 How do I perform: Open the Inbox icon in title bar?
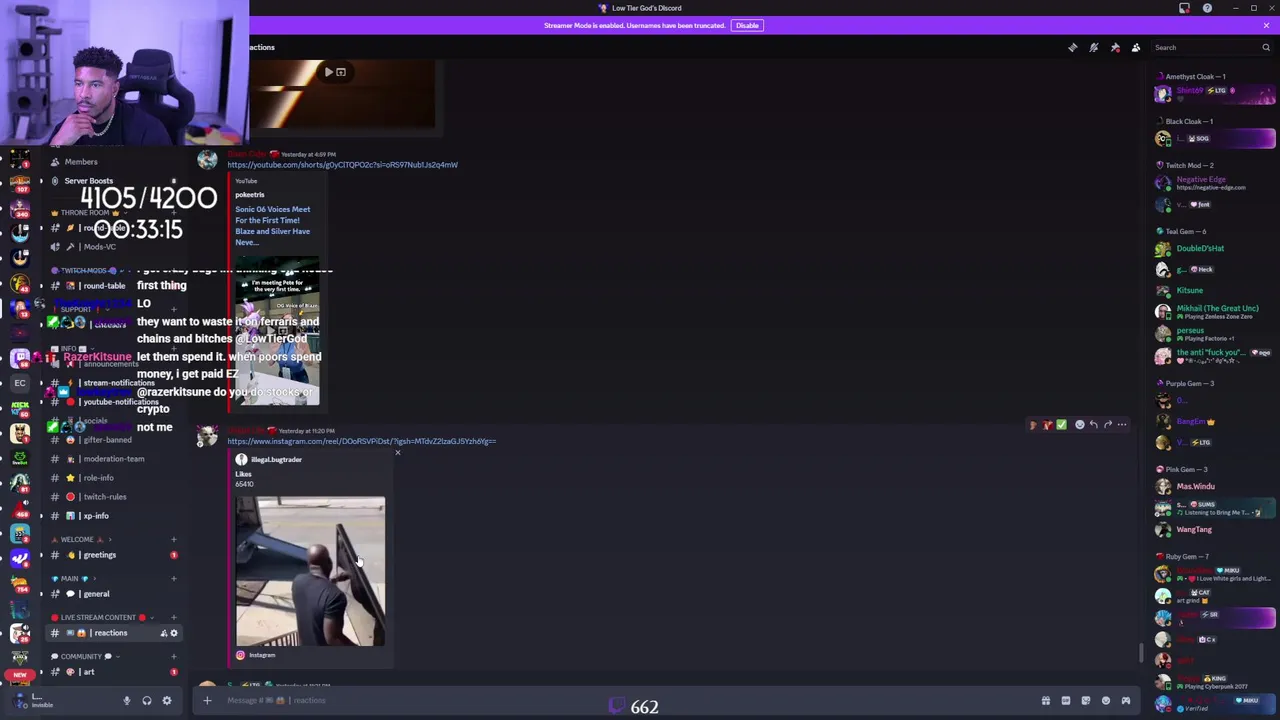(x=1185, y=8)
